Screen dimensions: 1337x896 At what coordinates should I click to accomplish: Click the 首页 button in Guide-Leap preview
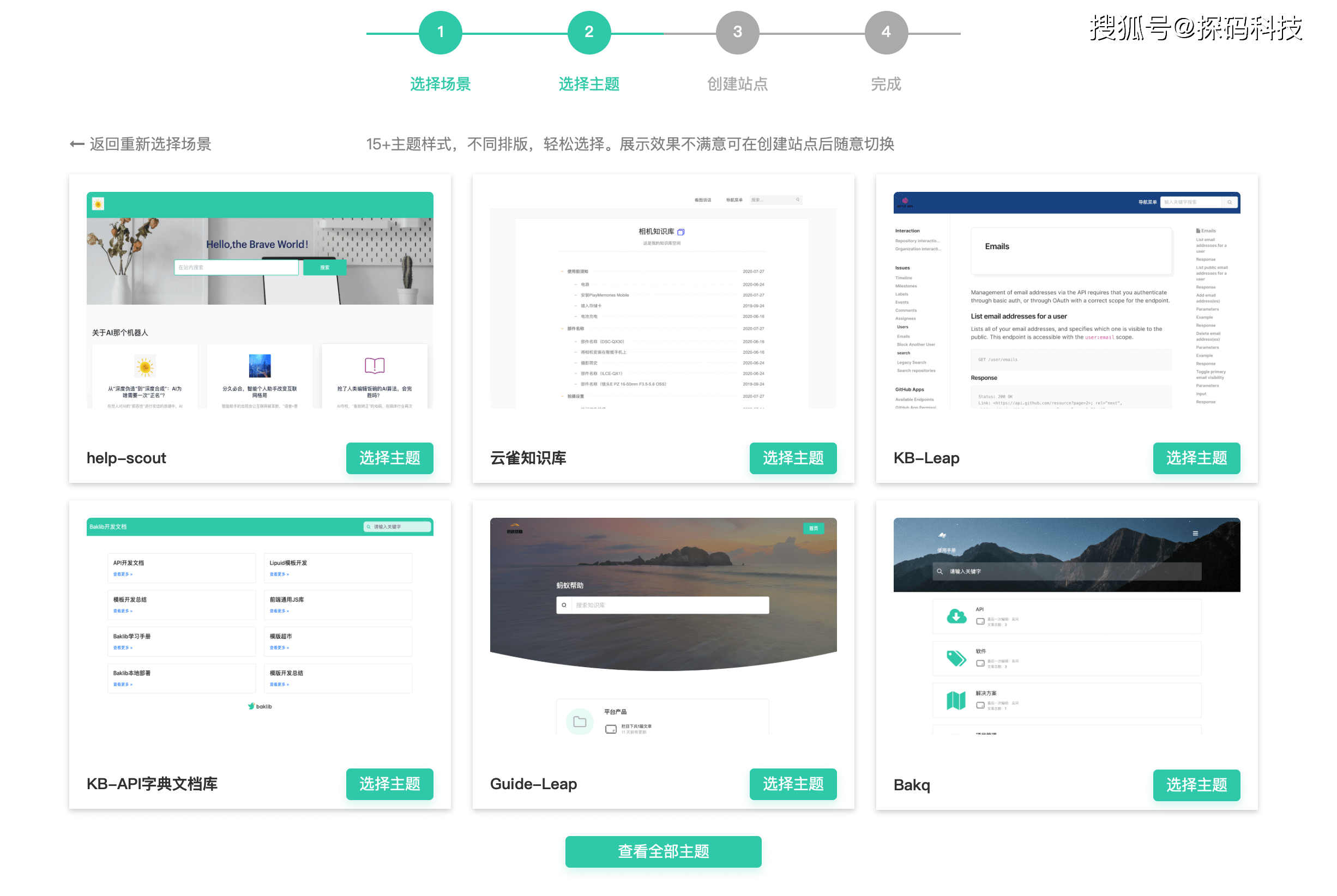tap(814, 529)
